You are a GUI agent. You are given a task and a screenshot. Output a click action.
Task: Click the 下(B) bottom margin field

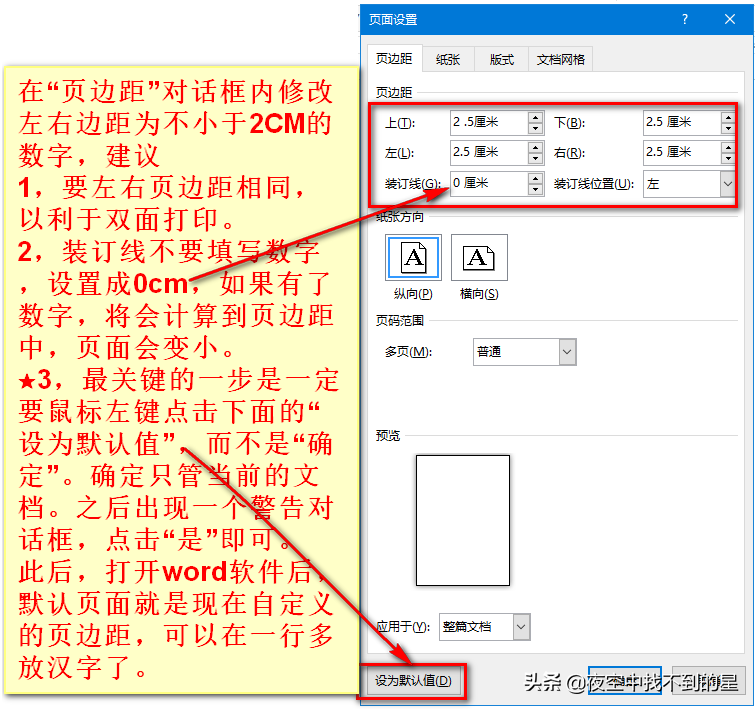coord(682,122)
